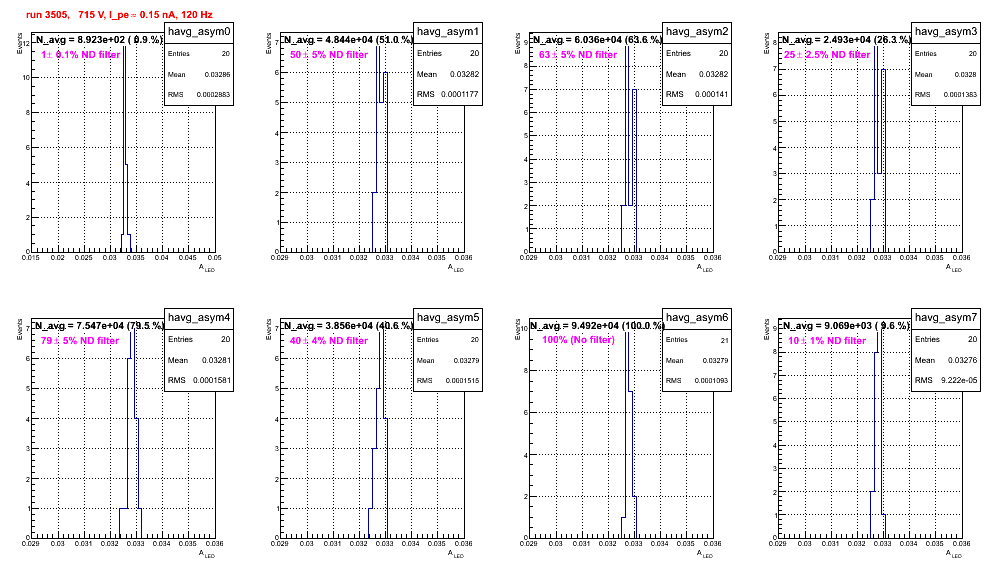The width and height of the screenshot is (996, 572).
Task: Click the blue histogram in havg_asym4 plot
Action: coord(131,432)
